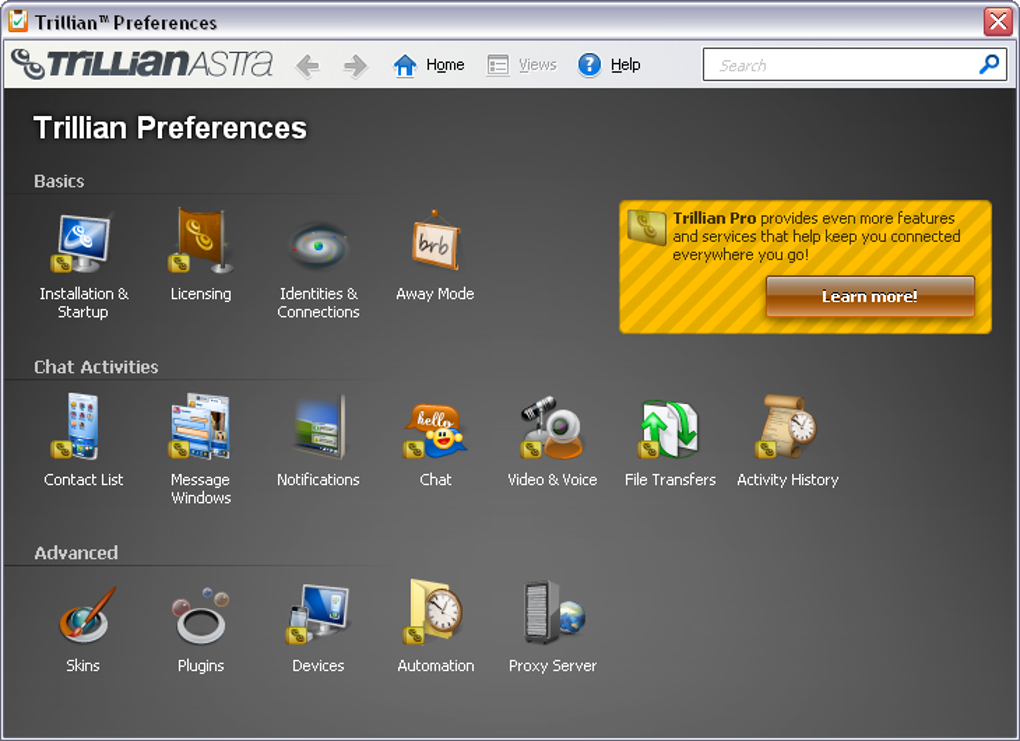Open Help from the toolbar
Screen dimensions: 1020x741
tap(610, 65)
